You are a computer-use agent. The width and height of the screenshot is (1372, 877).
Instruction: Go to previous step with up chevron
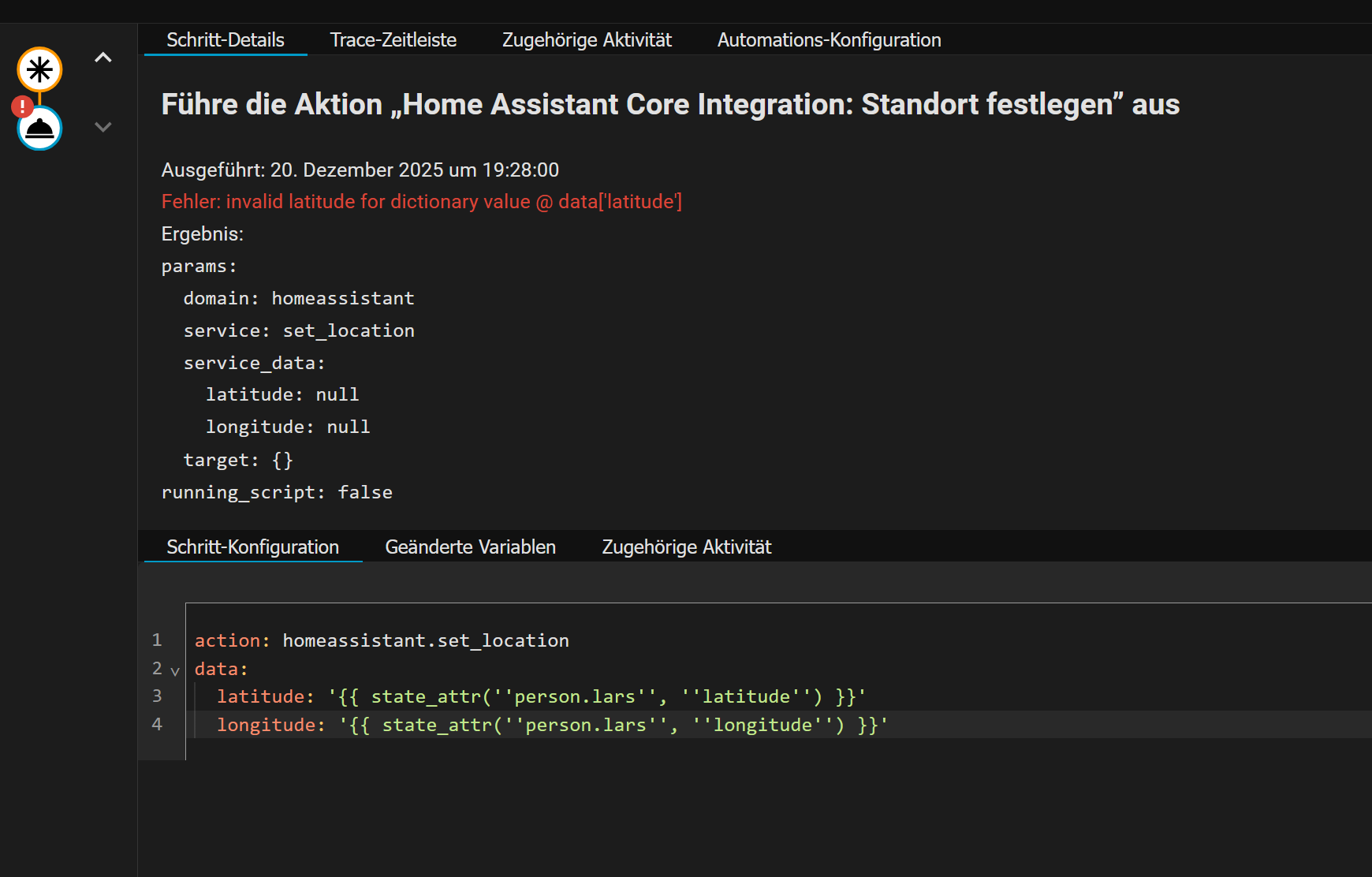tap(103, 58)
